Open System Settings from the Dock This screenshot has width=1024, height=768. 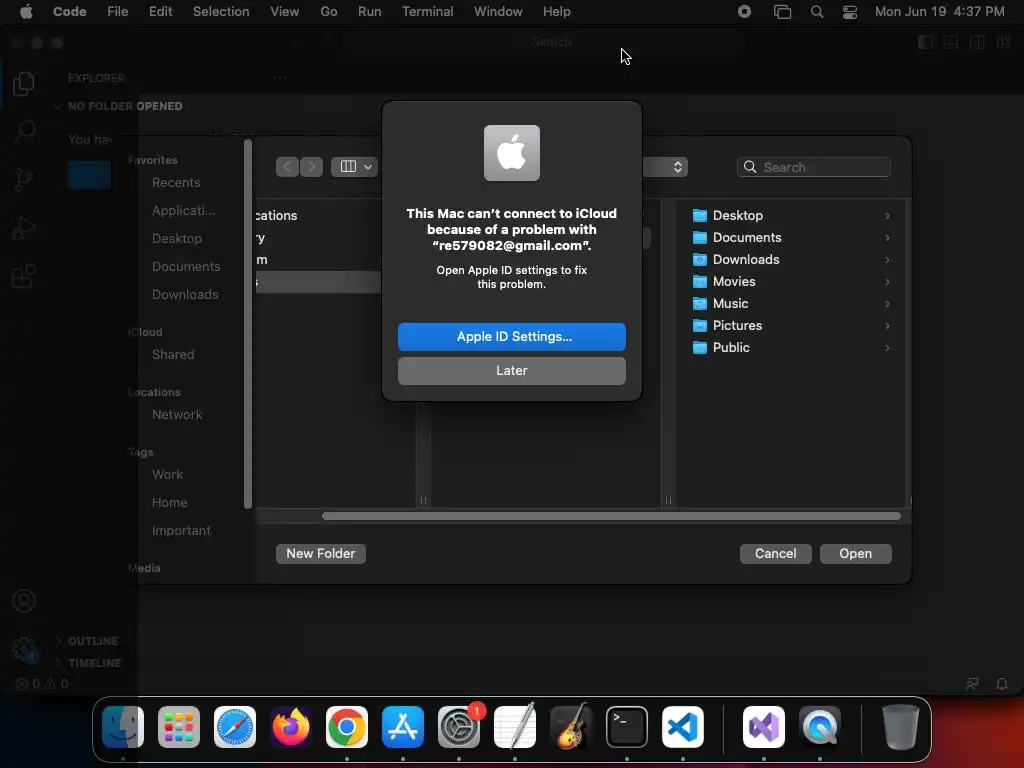click(459, 727)
